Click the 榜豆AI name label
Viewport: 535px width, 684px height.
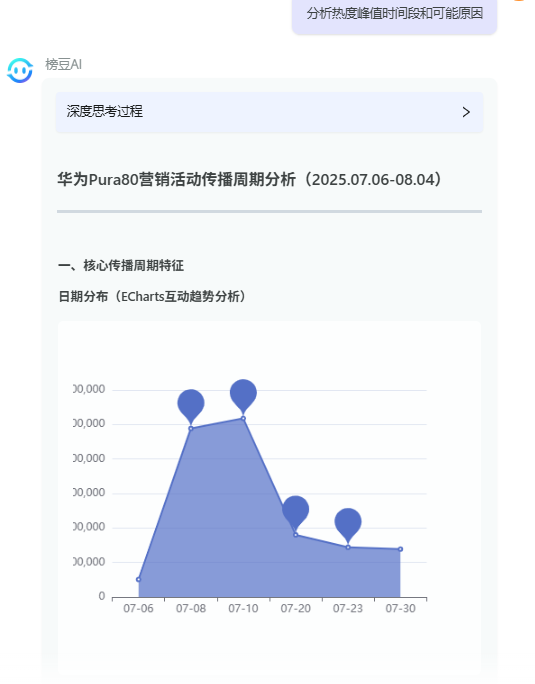(63, 65)
